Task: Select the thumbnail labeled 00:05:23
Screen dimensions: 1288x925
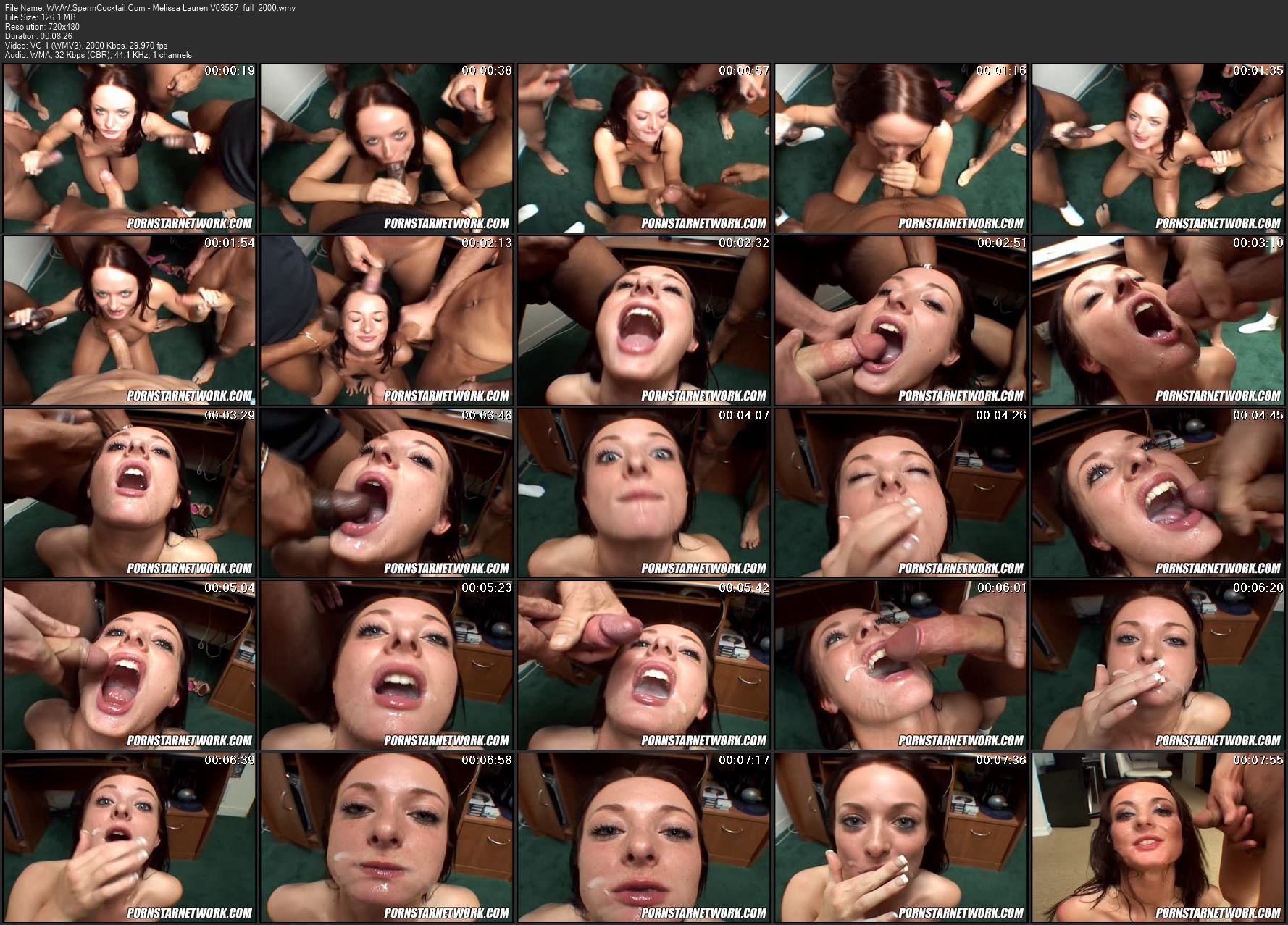Action: 387,665
